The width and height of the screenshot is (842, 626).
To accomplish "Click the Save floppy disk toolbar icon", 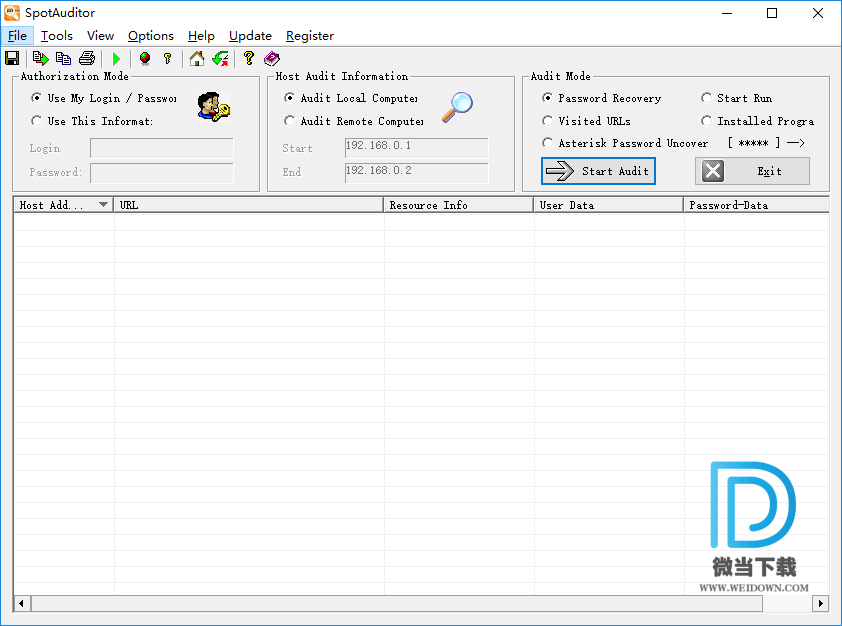I will (x=12, y=58).
